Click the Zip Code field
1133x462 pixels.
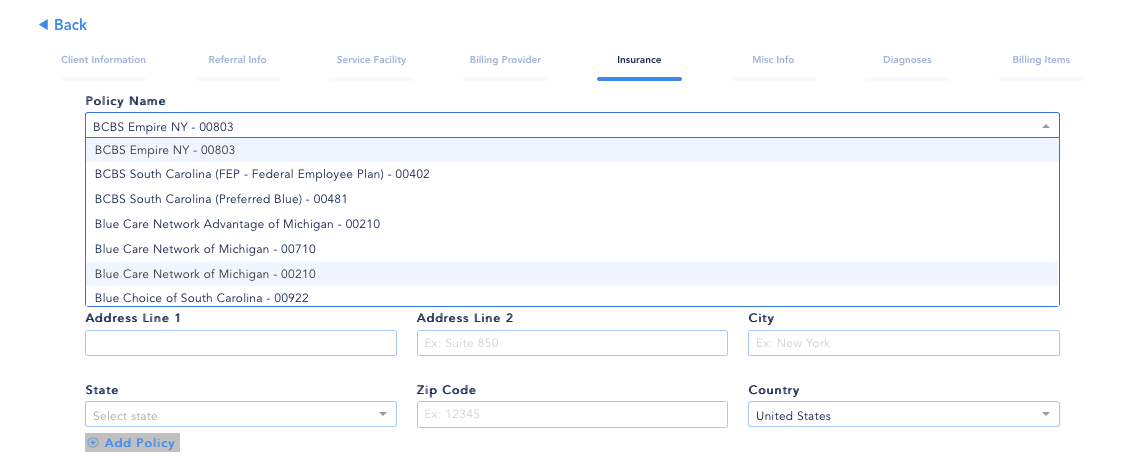click(572, 414)
